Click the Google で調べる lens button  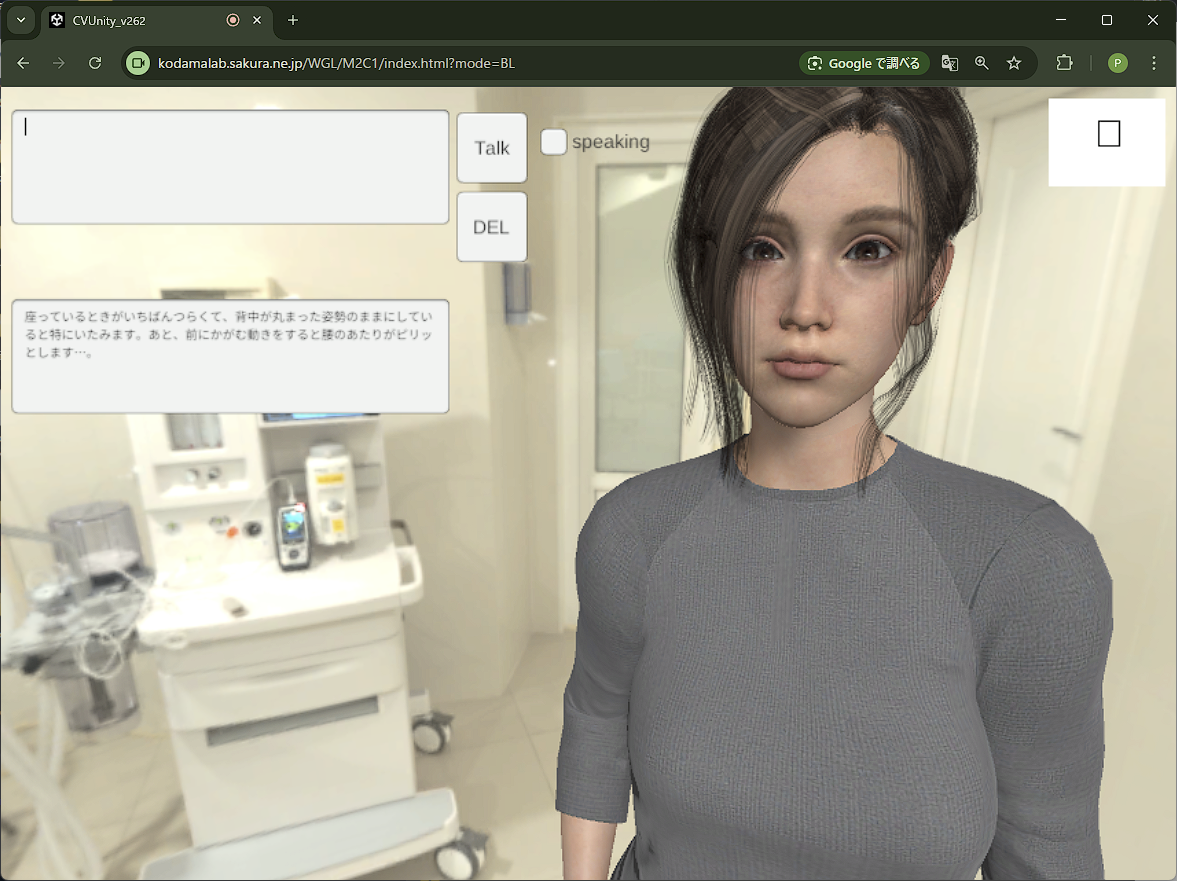(x=864, y=63)
